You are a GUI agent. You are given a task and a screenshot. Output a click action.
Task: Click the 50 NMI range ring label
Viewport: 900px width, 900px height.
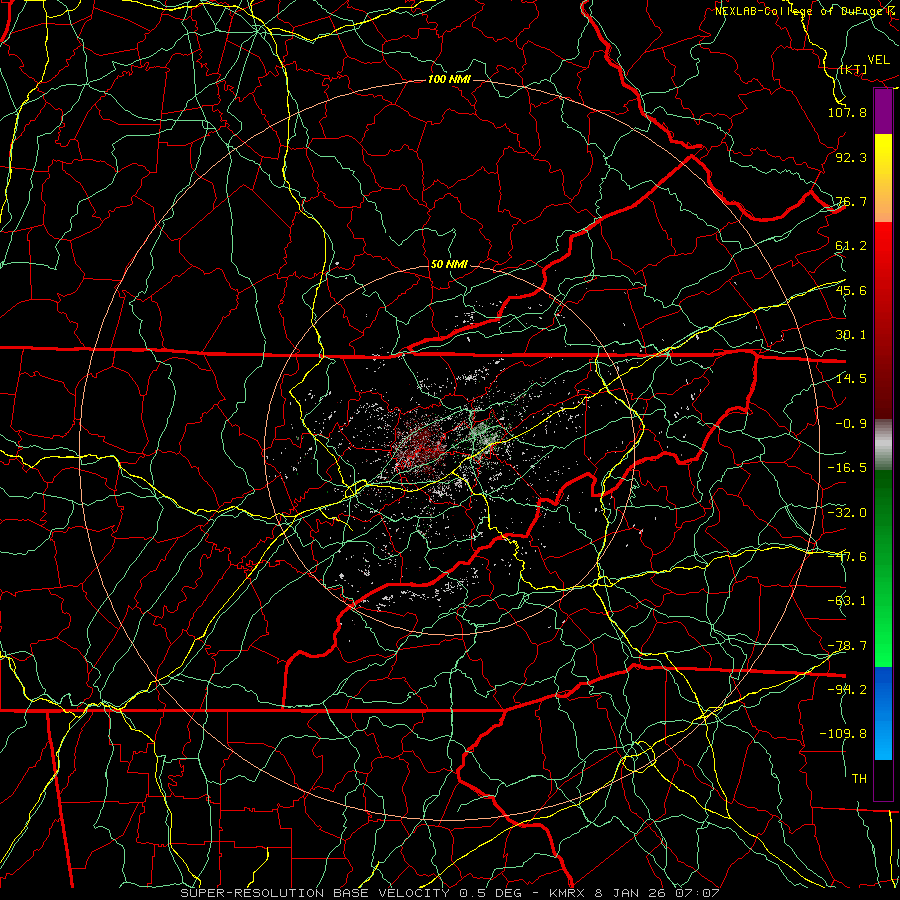[449, 265]
